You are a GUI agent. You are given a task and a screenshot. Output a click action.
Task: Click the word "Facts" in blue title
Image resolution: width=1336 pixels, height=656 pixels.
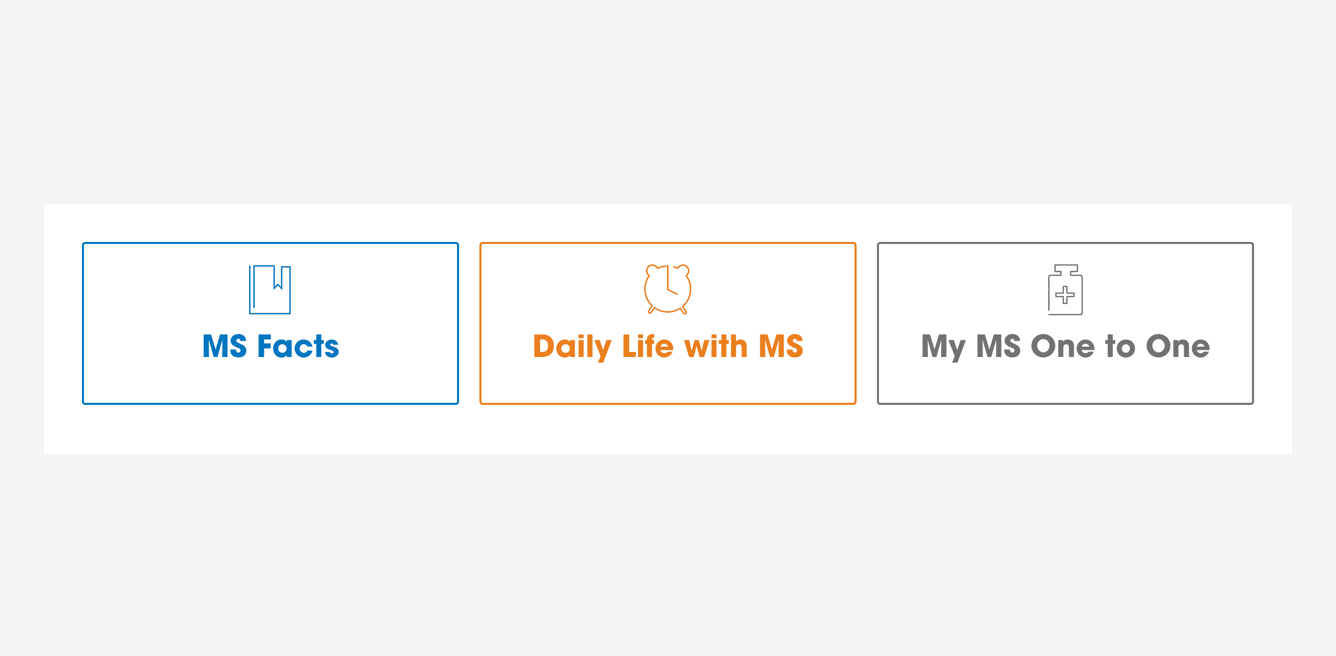coord(298,347)
